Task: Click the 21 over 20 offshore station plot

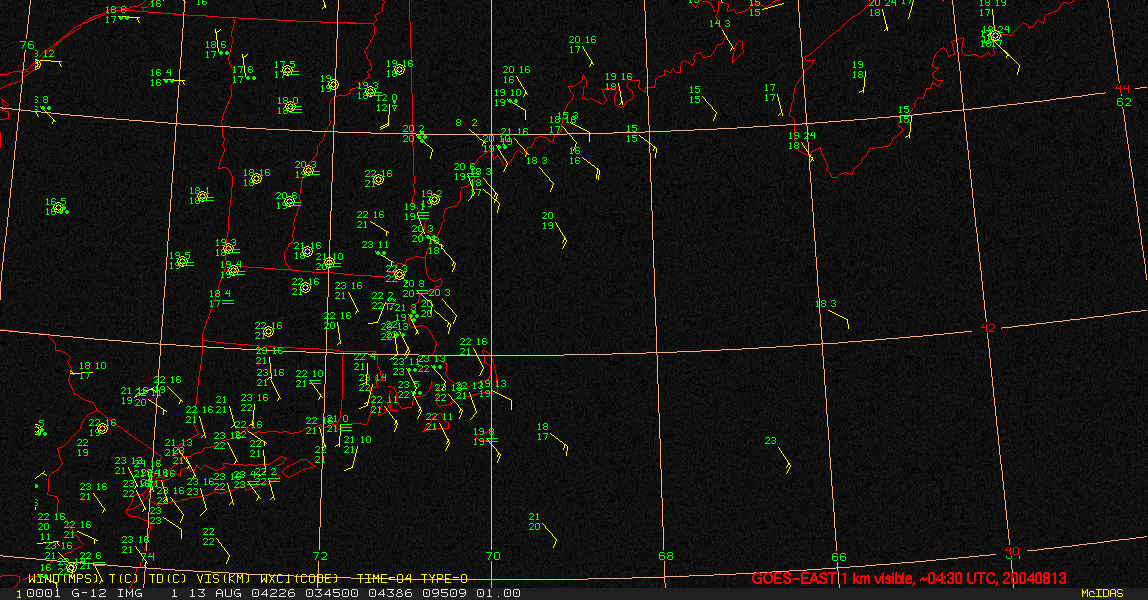Action: 543,530
